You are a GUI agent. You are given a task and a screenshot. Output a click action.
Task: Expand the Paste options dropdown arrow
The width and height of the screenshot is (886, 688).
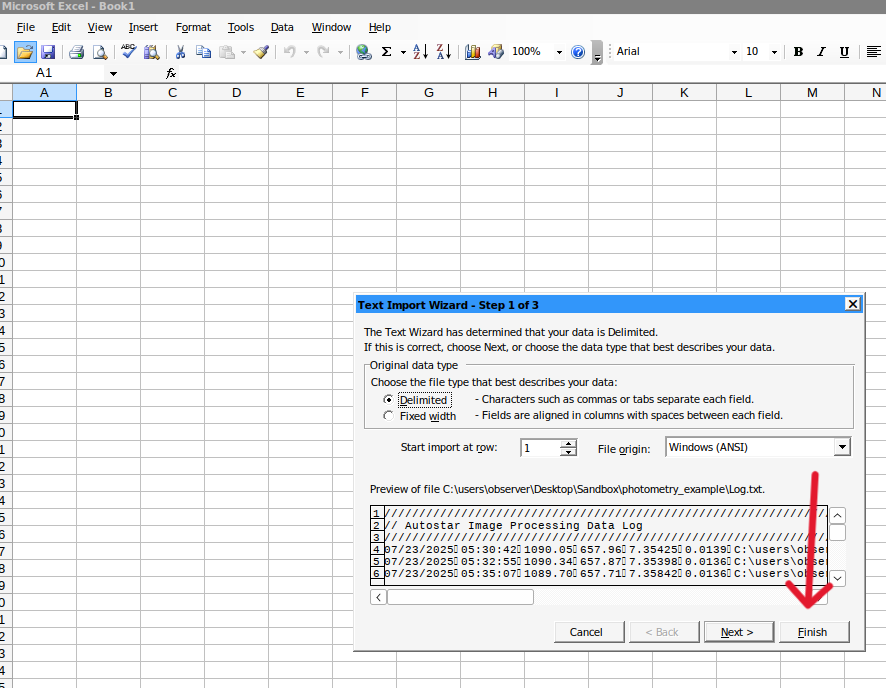coord(243,52)
